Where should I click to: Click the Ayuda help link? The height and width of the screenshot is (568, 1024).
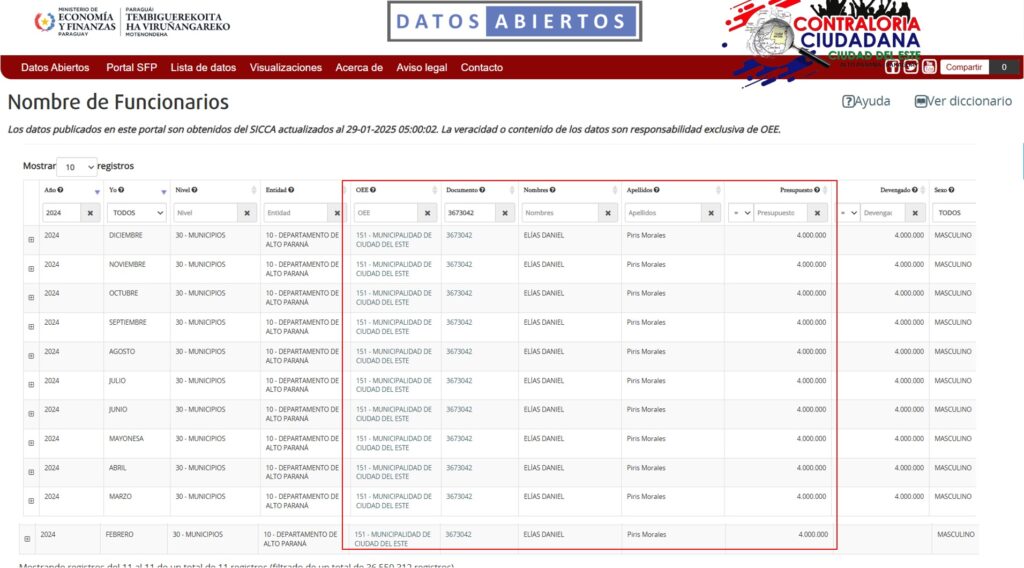[x=866, y=101]
